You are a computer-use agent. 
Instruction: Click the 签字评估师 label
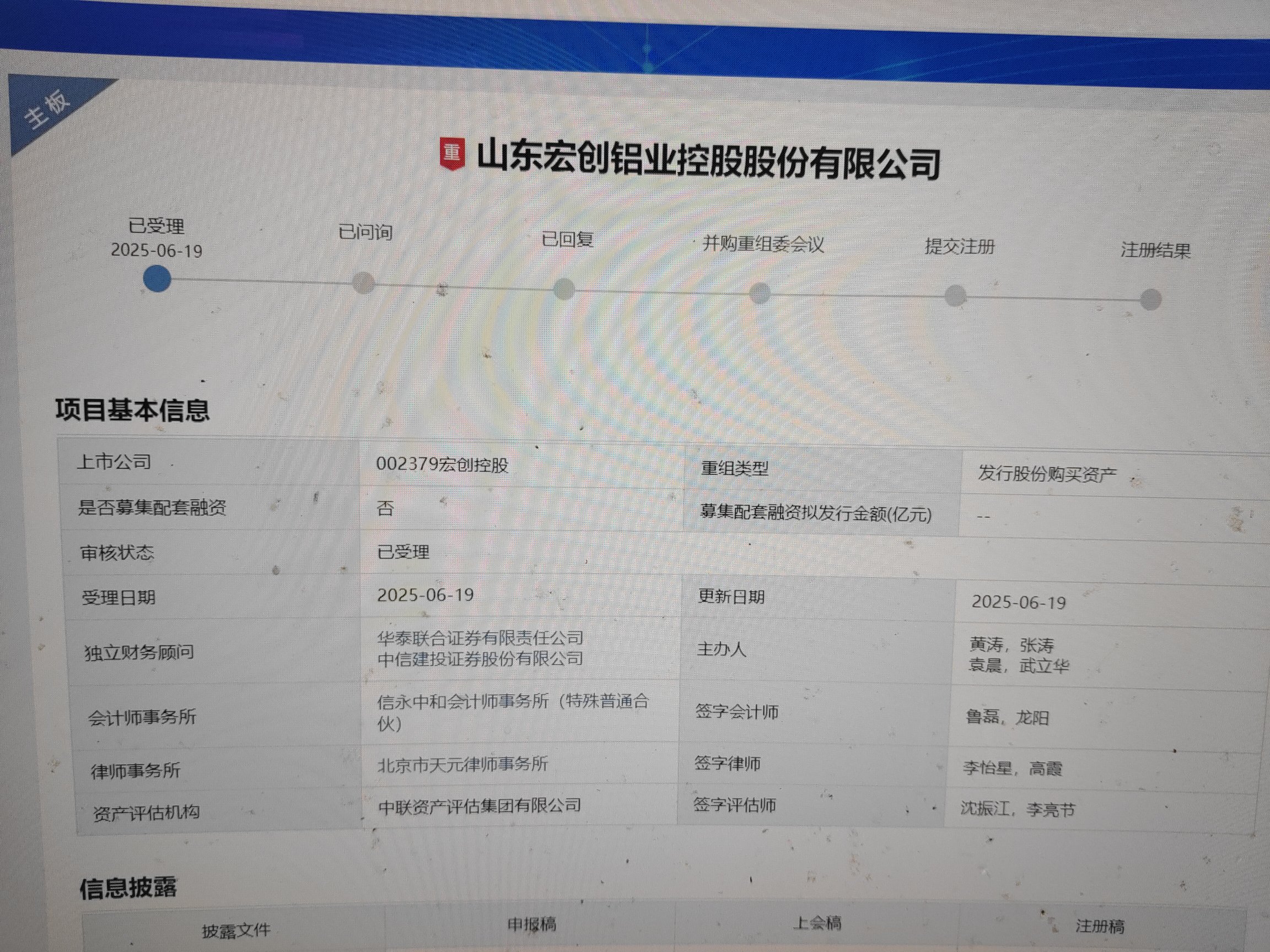click(x=734, y=804)
